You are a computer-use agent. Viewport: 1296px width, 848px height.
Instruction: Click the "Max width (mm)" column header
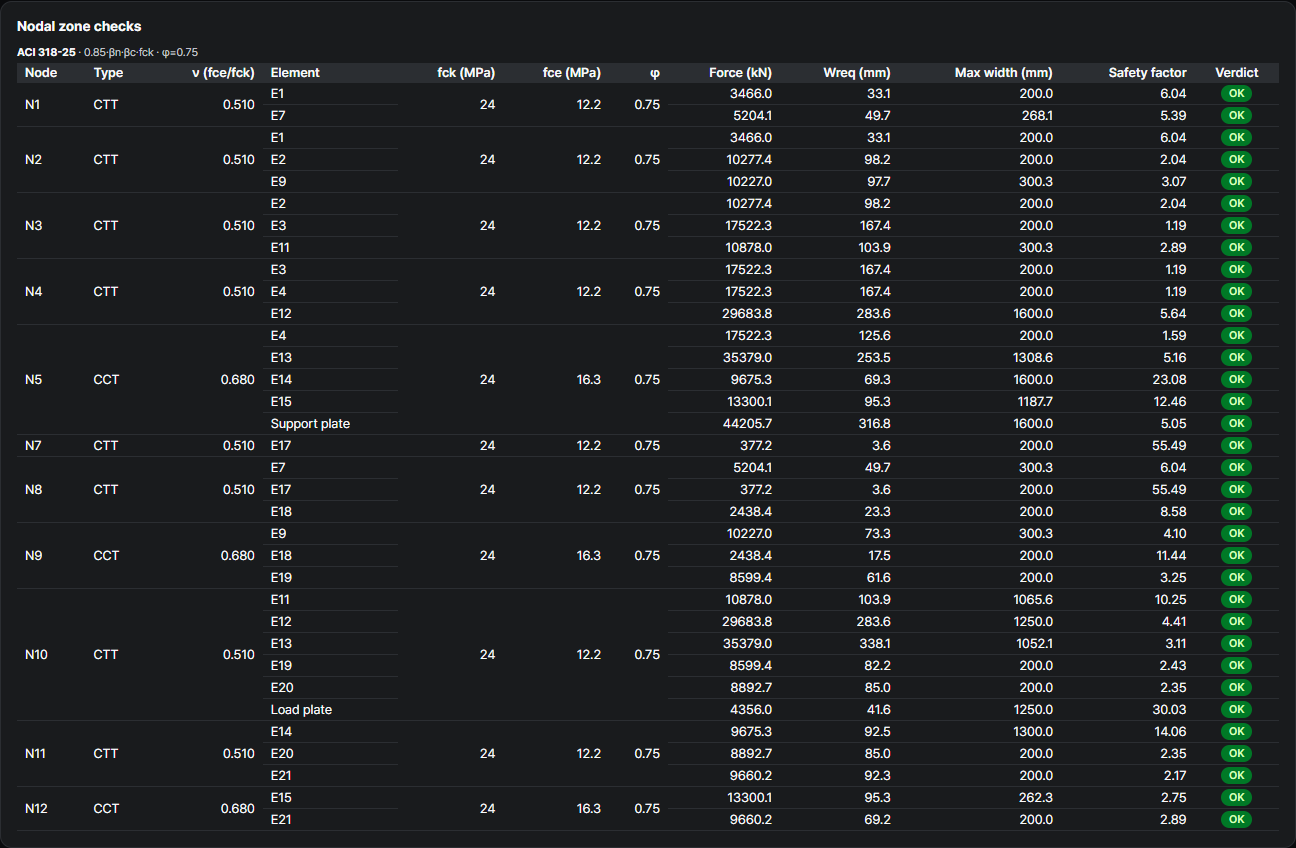click(1004, 73)
